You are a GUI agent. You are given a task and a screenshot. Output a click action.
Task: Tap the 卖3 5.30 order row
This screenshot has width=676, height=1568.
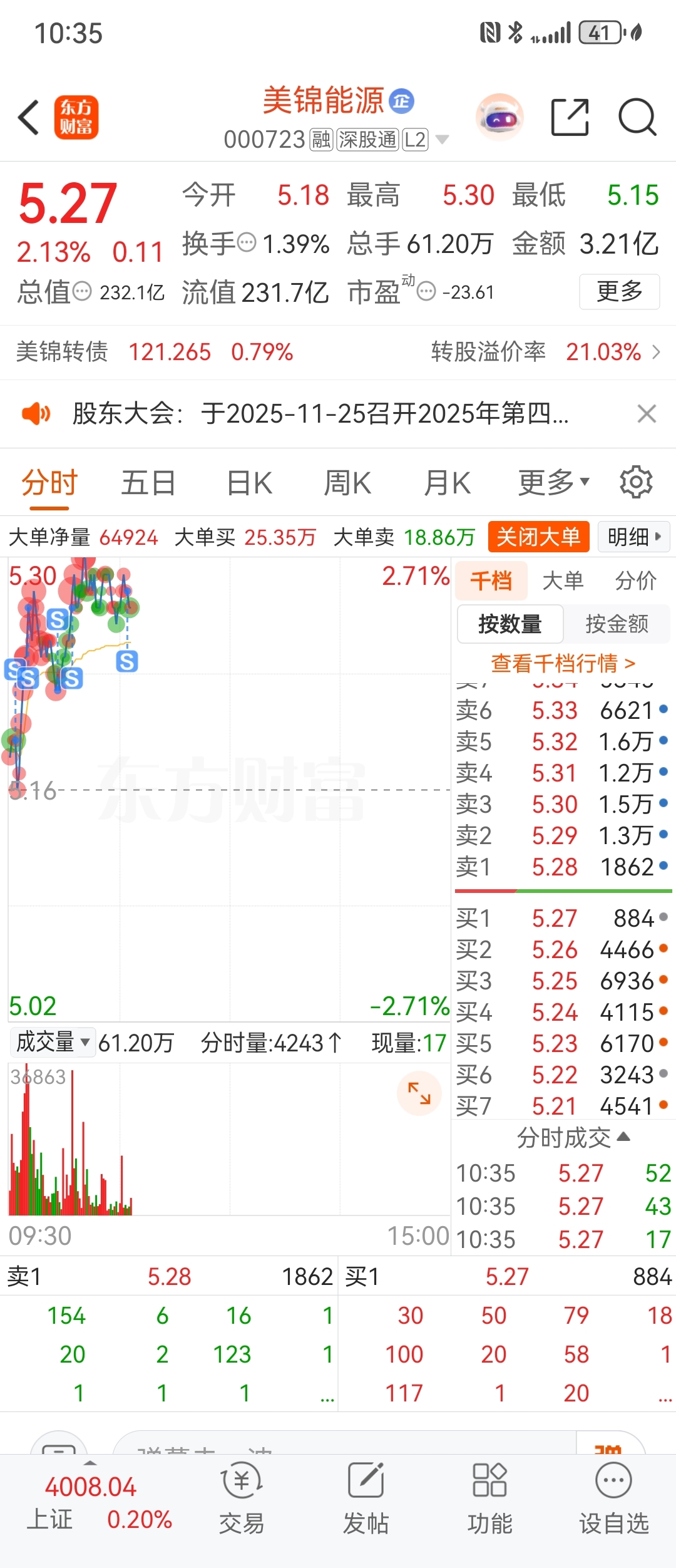pos(562,805)
